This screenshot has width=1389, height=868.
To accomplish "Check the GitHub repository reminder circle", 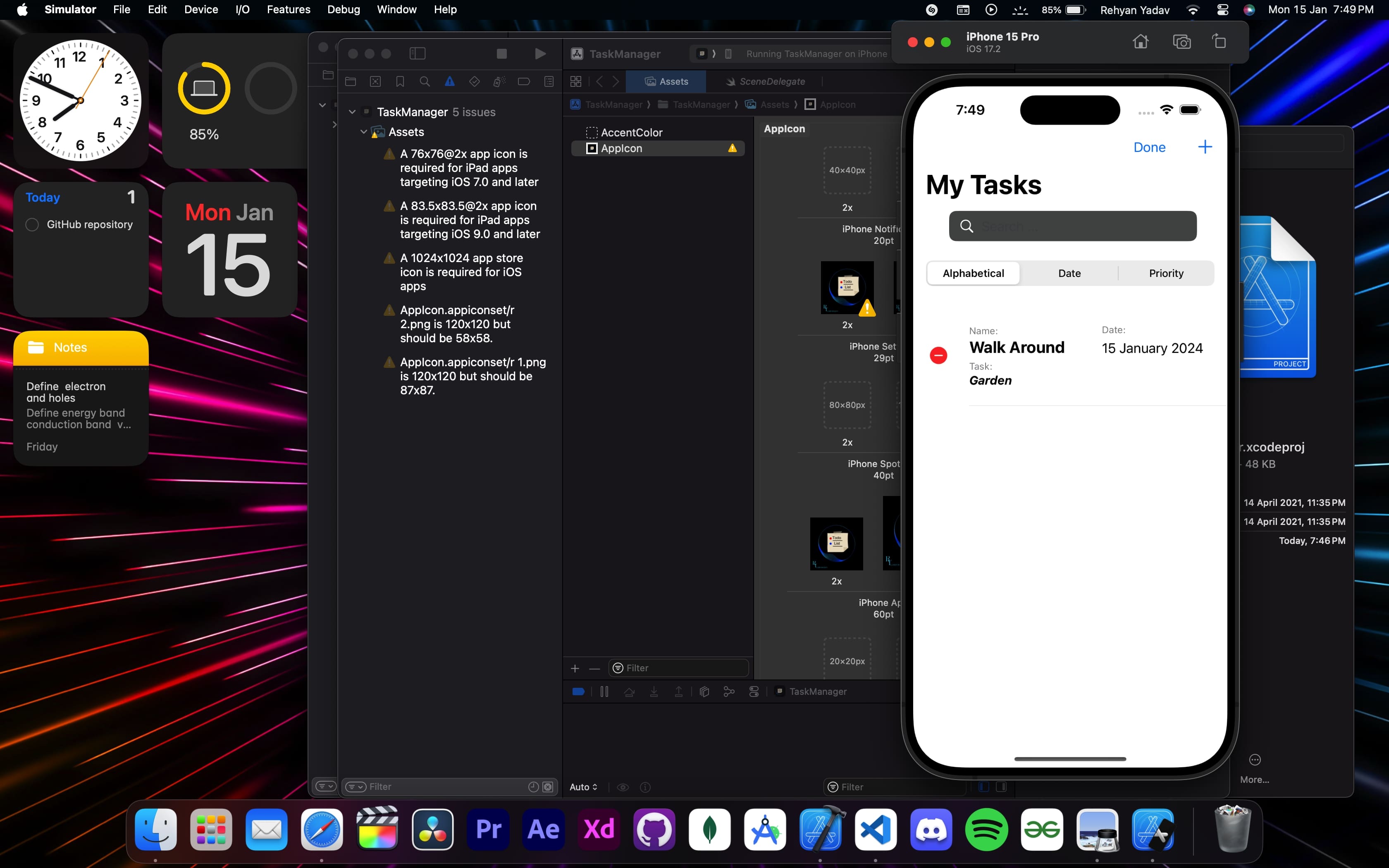I will [32, 224].
